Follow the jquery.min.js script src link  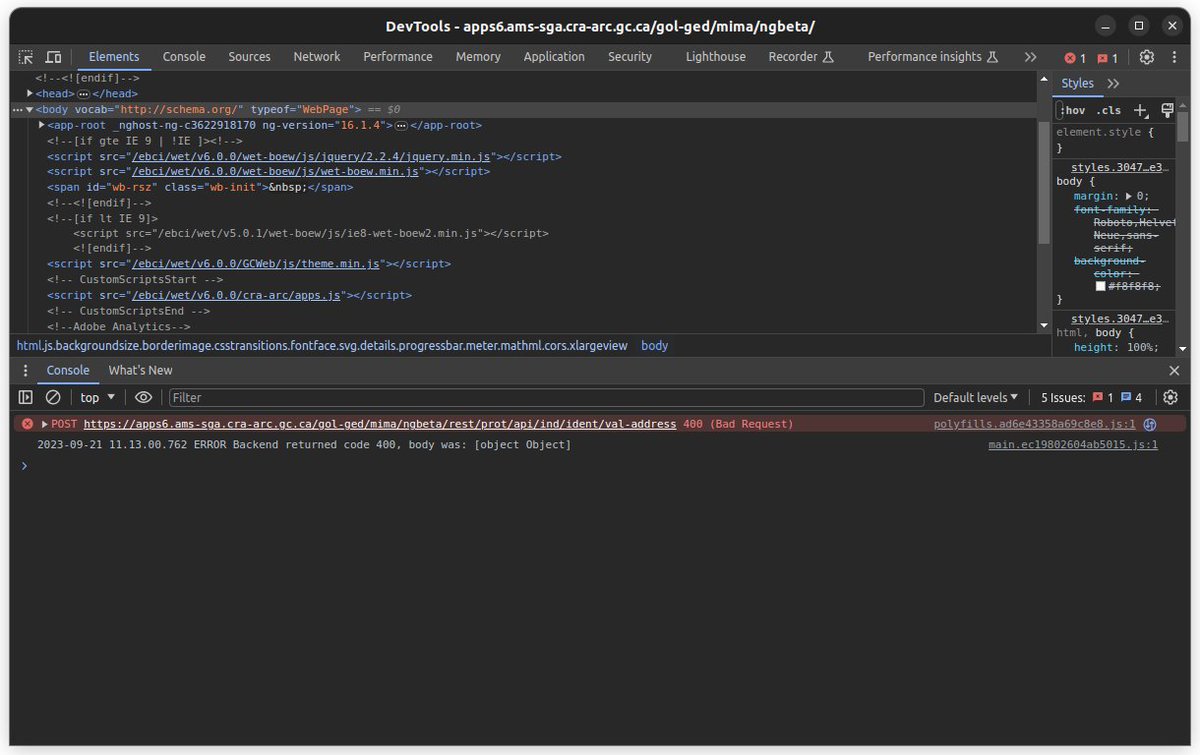click(x=311, y=156)
